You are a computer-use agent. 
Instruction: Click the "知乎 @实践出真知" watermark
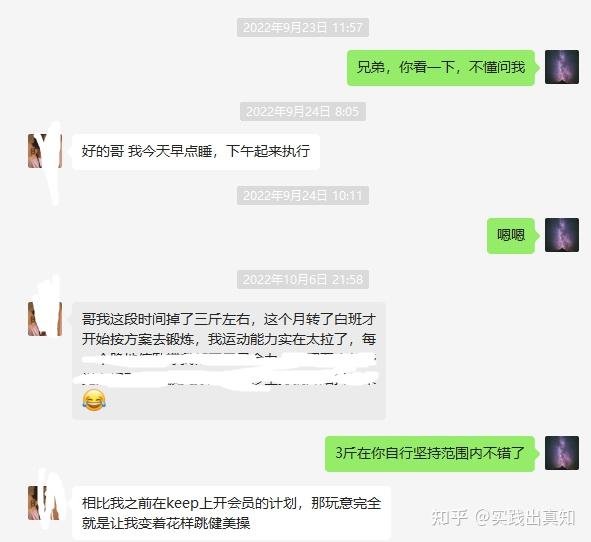tap(503, 518)
